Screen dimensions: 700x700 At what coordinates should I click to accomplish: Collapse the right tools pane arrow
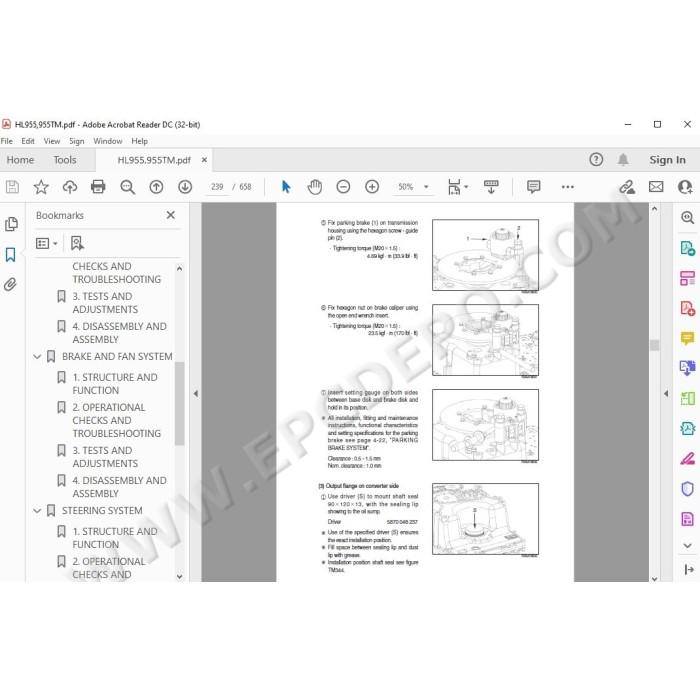689,569
